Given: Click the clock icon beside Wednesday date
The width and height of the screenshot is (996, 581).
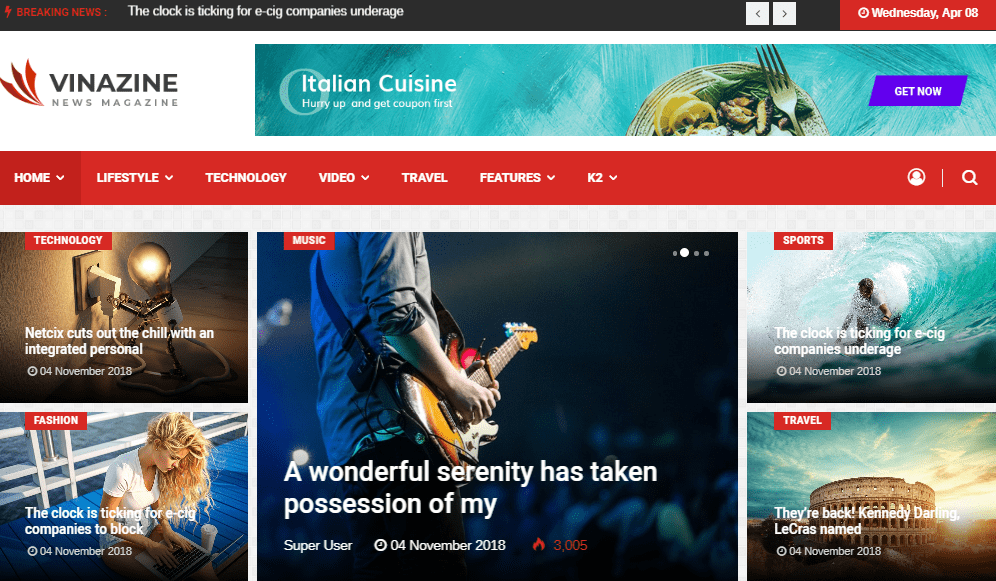Looking at the screenshot, I should tap(863, 13).
